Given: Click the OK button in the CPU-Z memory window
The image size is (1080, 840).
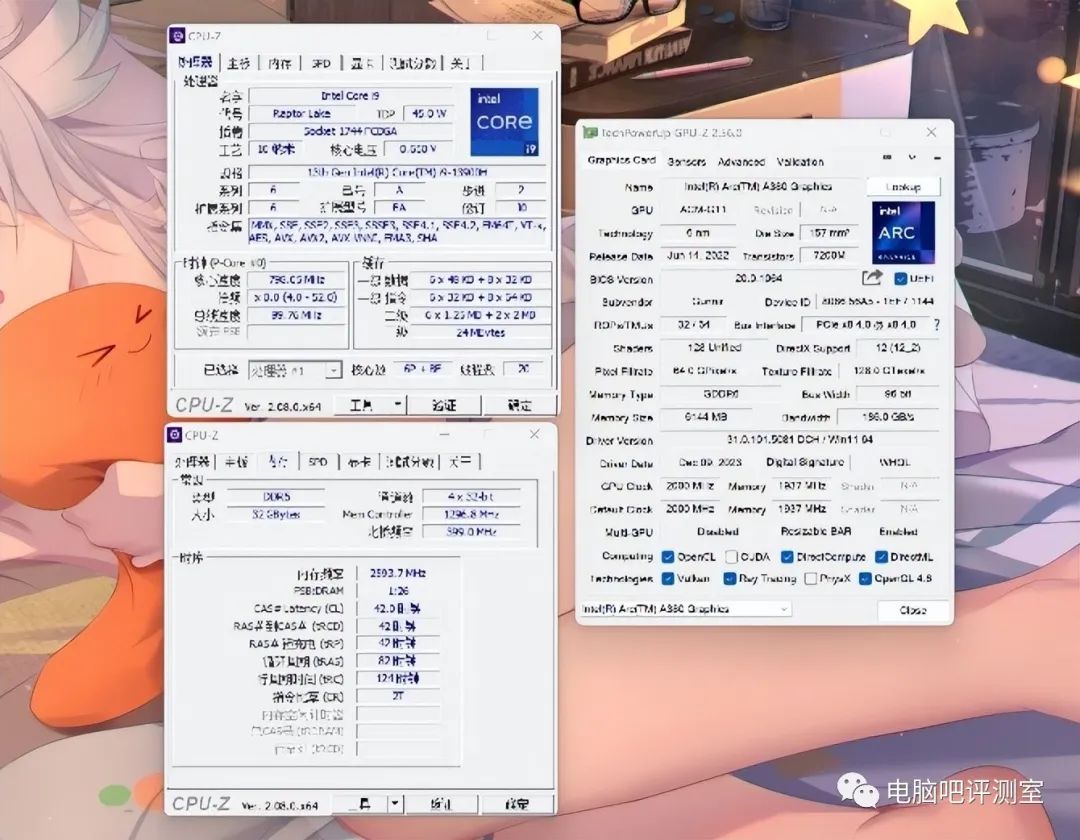Looking at the screenshot, I should [x=517, y=804].
